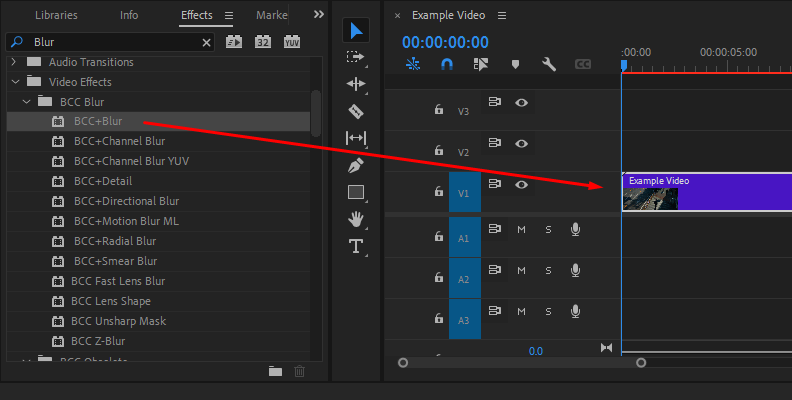Image resolution: width=792 pixels, height=400 pixels.
Task: Filter by YUV Effects icon
Action: (x=292, y=42)
